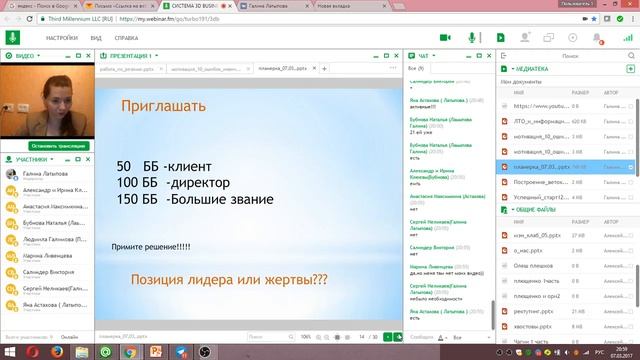Check the box for https://www.youtu... file
Image resolution: width=640 pixels, height=360 pixels.
click(x=631, y=106)
